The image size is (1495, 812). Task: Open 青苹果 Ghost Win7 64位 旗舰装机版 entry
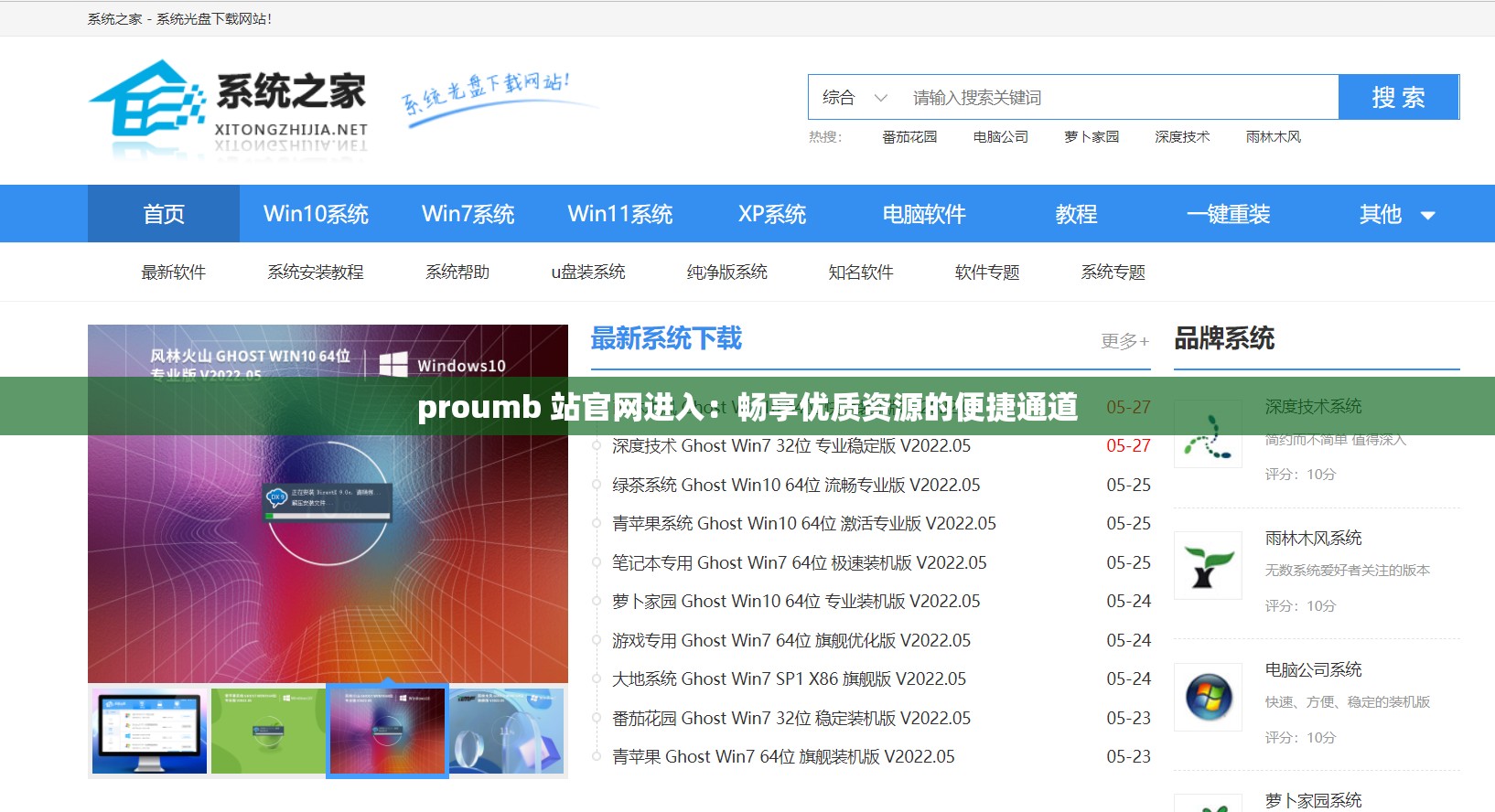pyautogui.click(x=783, y=756)
